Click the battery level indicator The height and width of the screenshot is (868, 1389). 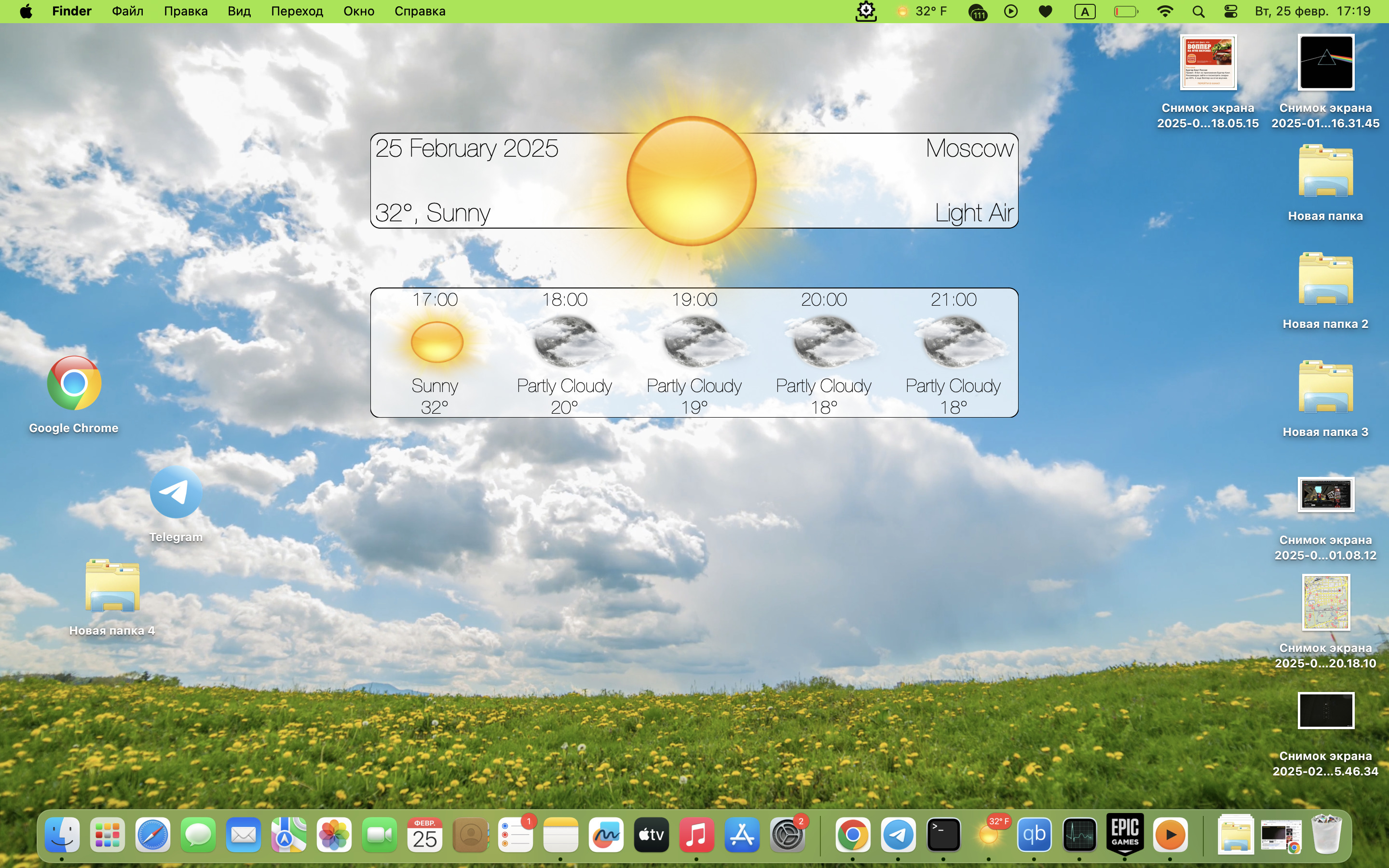coord(1125,12)
